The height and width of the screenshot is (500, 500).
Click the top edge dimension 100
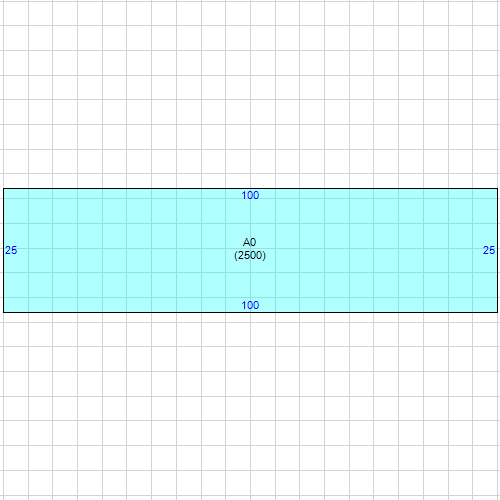click(x=250, y=195)
